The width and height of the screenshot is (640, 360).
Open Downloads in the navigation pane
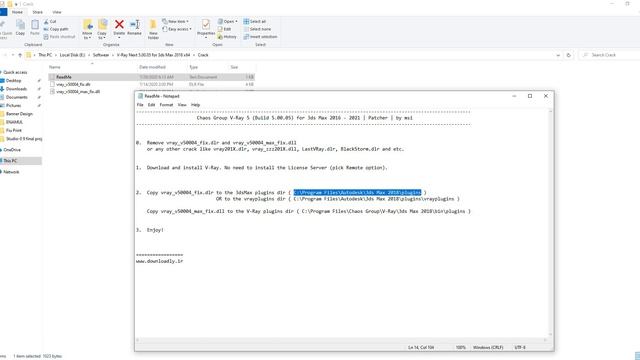(16, 89)
